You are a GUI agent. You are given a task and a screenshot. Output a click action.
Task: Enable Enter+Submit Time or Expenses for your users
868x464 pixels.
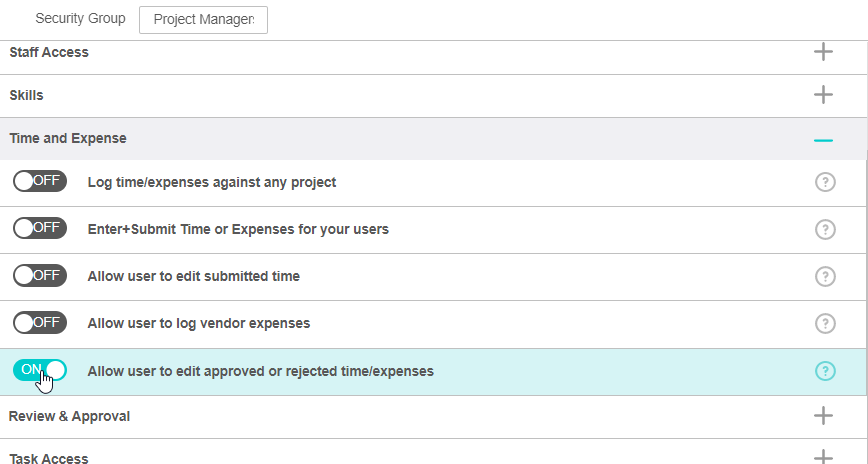tap(40, 229)
